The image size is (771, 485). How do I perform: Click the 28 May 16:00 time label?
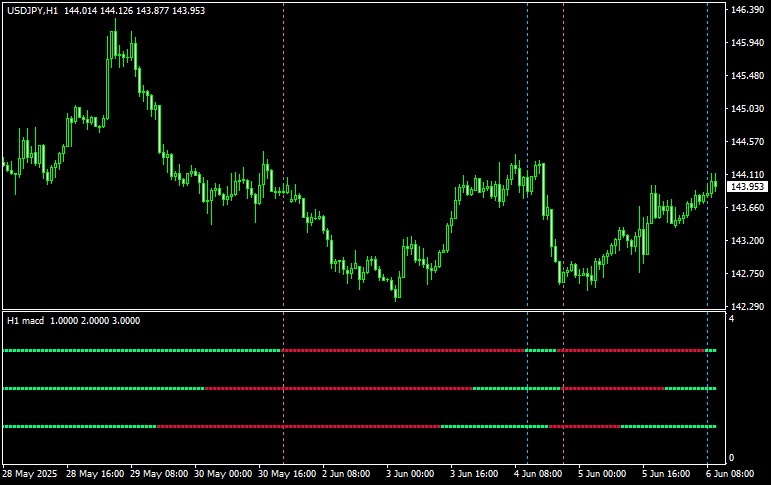(x=95, y=474)
